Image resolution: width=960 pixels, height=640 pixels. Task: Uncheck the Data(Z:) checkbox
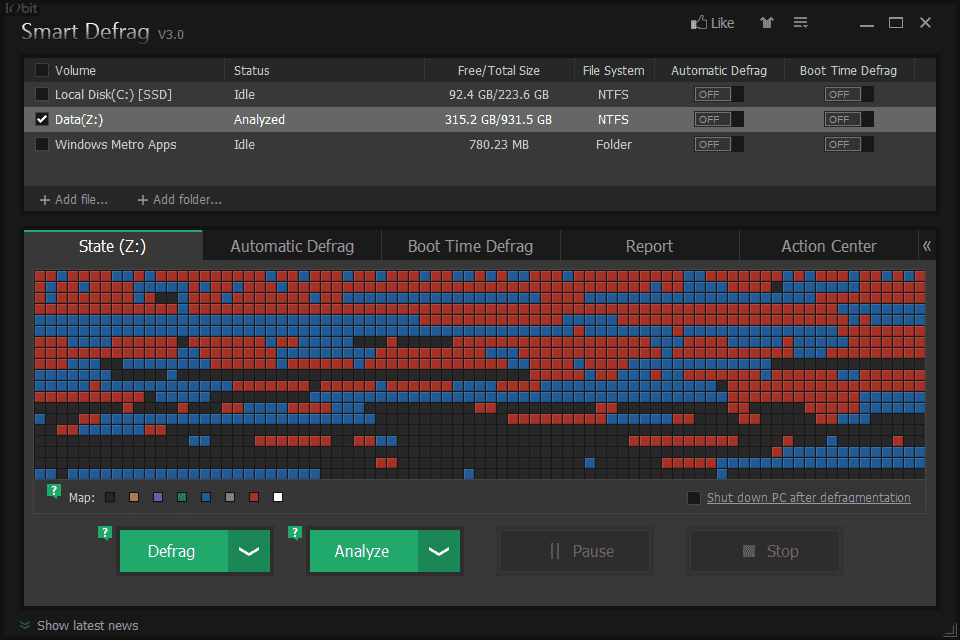click(x=42, y=119)
